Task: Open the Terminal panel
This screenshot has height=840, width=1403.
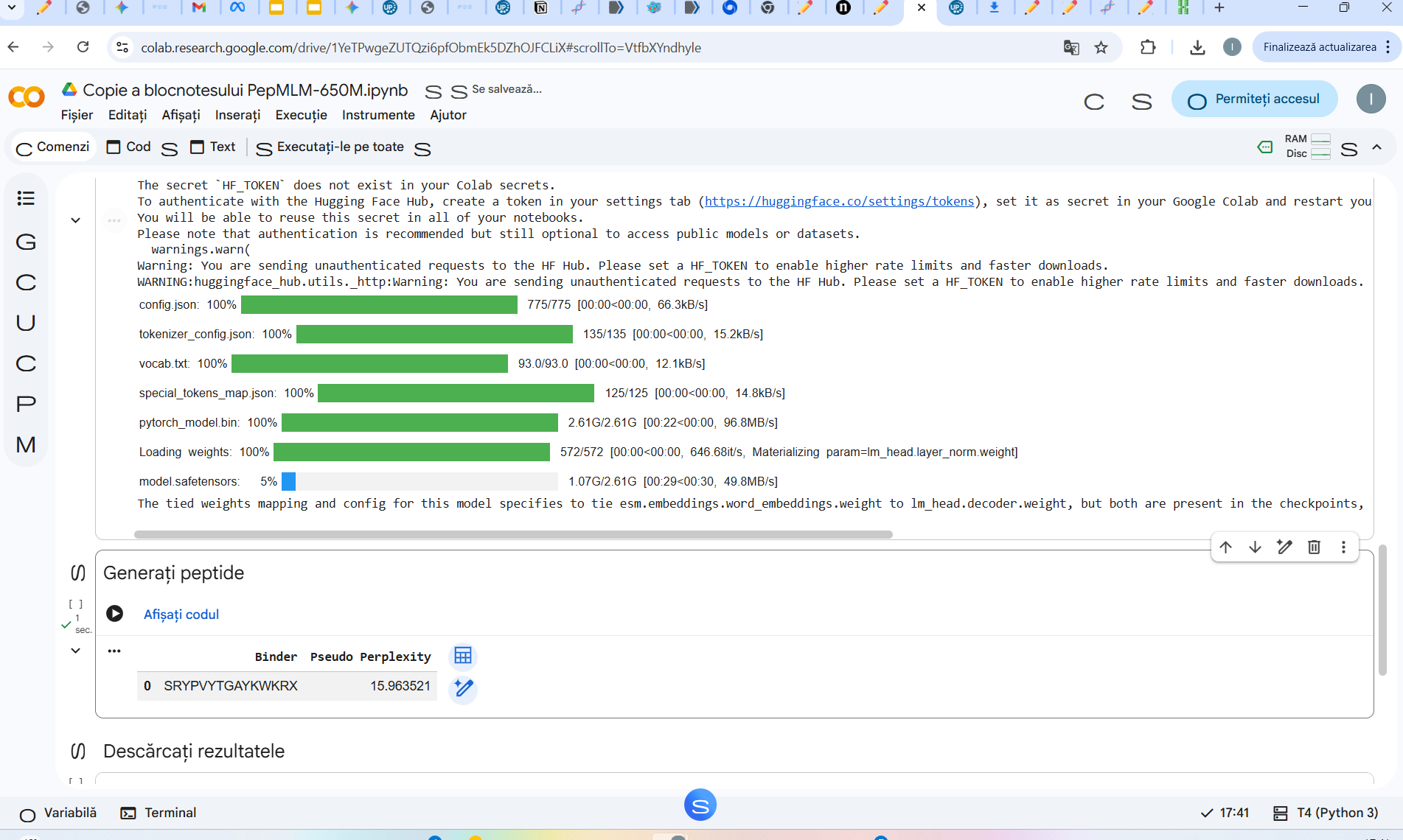Action: 159,813
